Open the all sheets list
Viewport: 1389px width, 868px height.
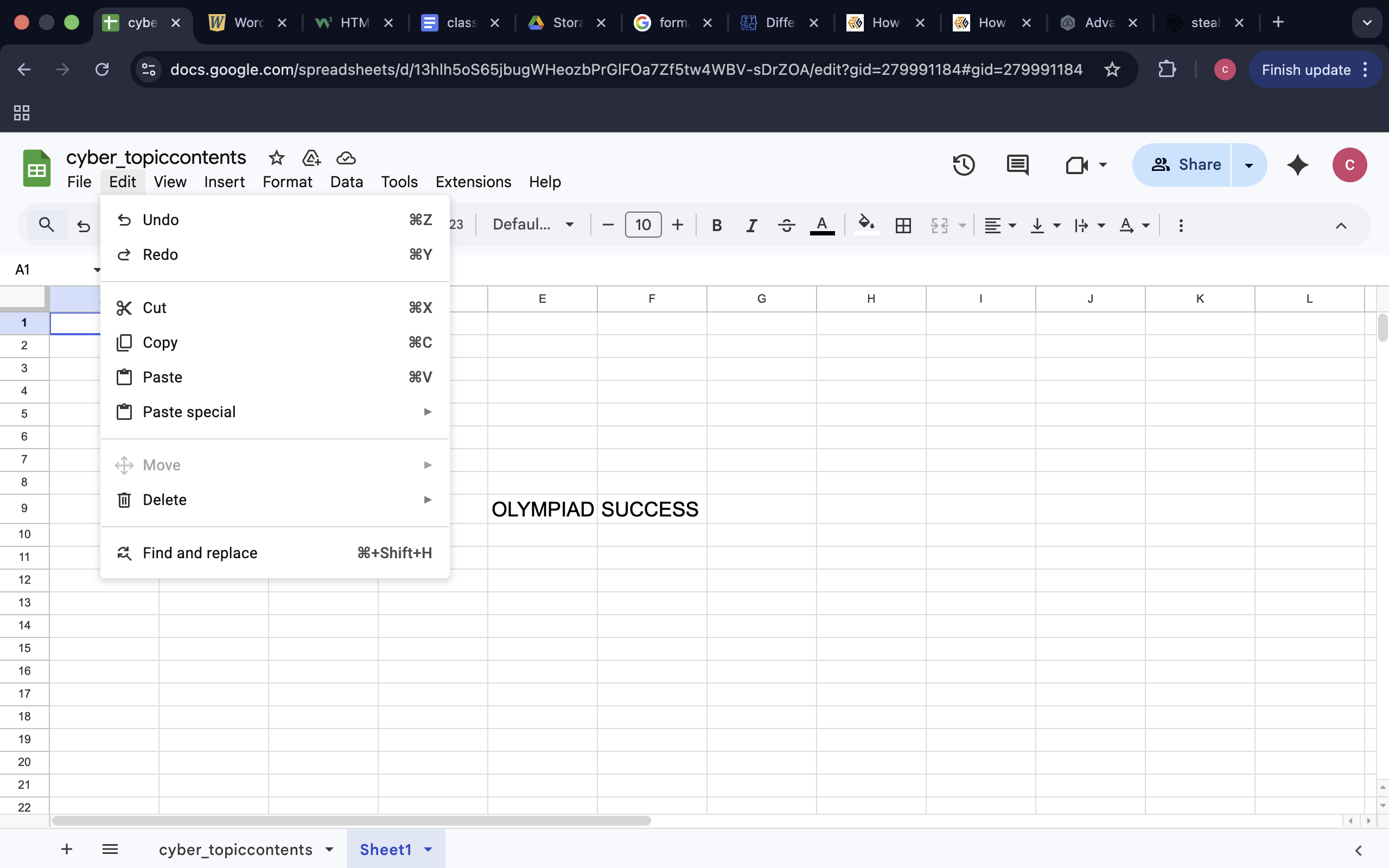(x=110, y=849)
